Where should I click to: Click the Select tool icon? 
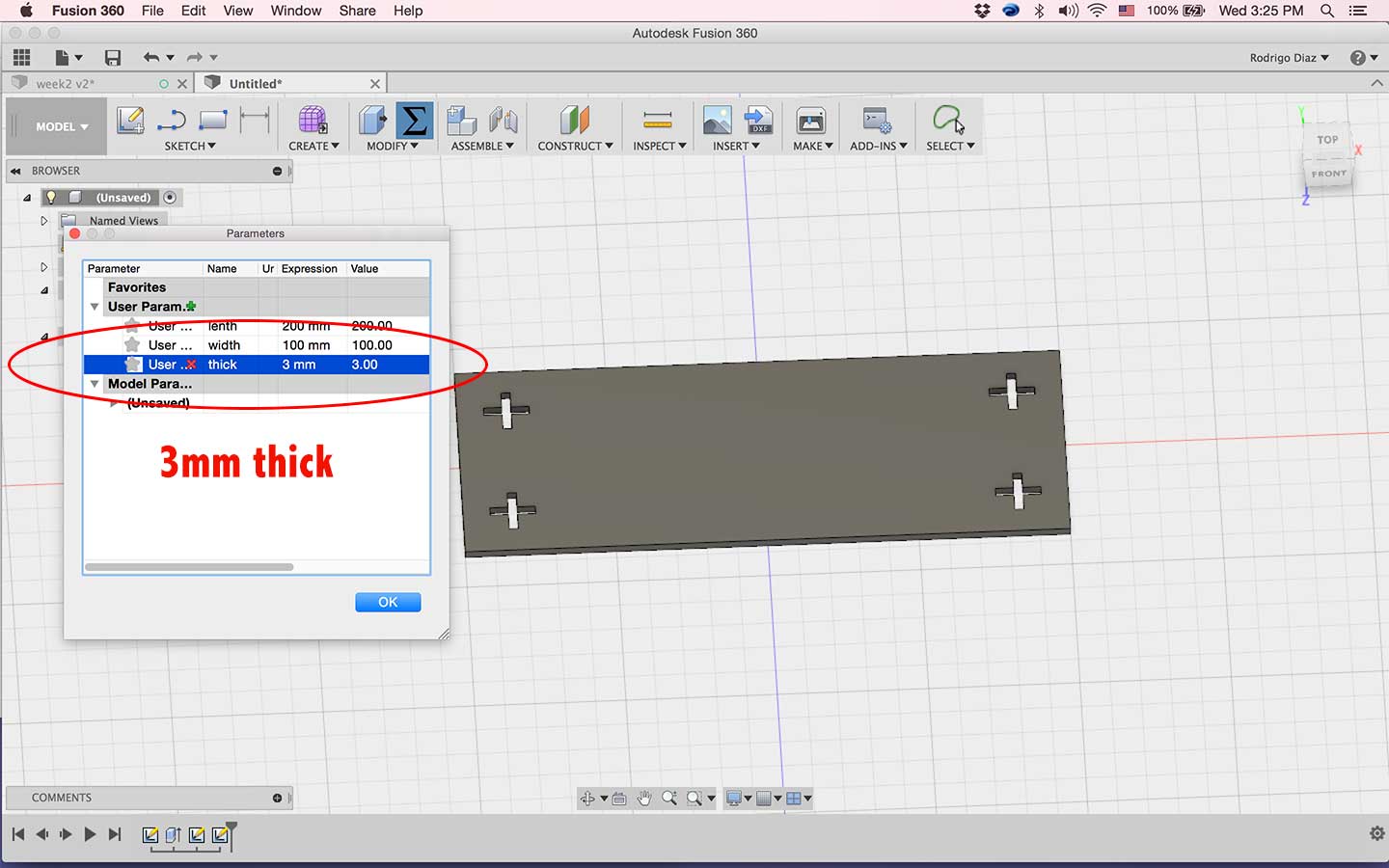point(947,120)
